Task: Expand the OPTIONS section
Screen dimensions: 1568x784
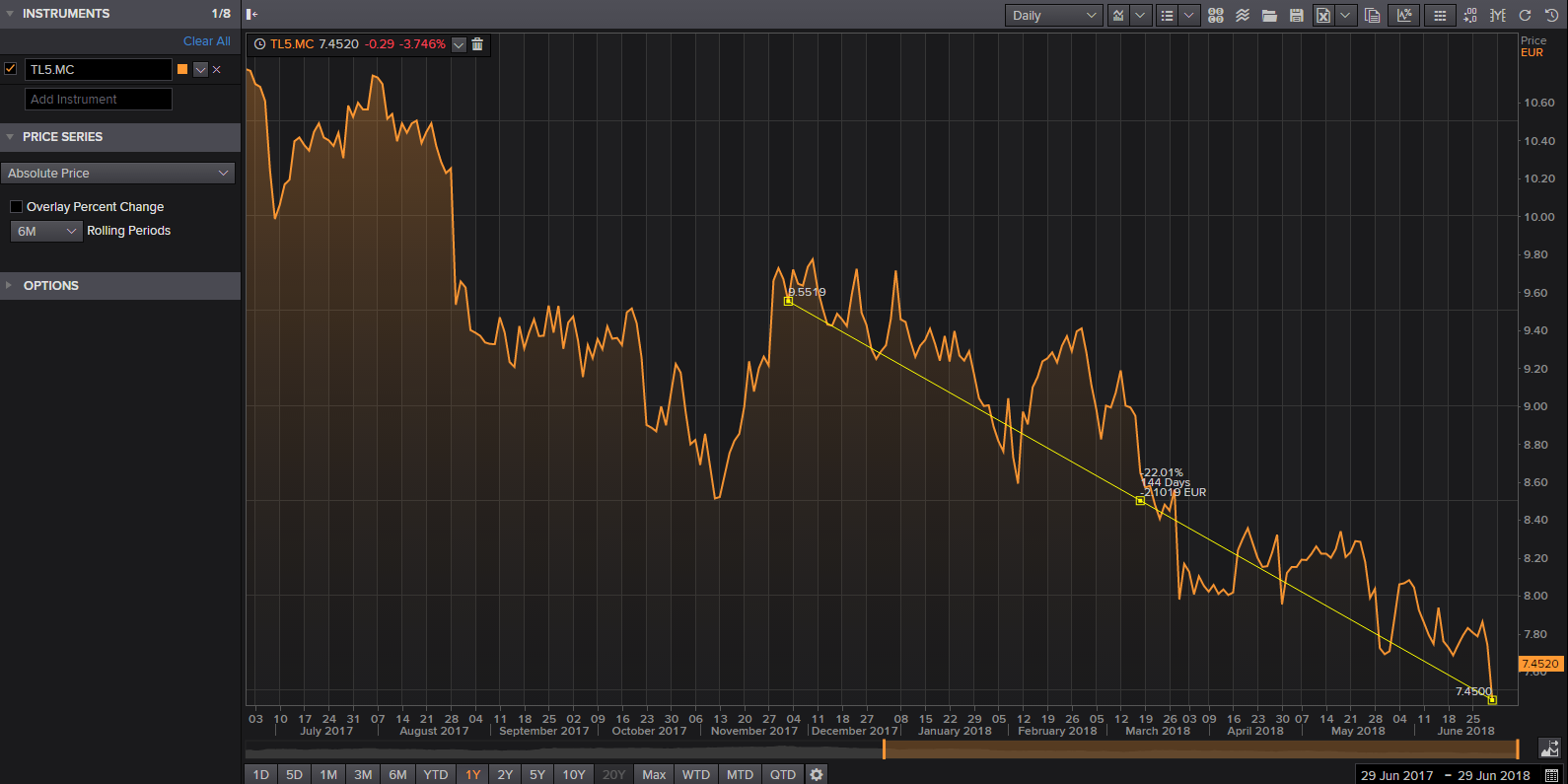Action: [120, 286]
